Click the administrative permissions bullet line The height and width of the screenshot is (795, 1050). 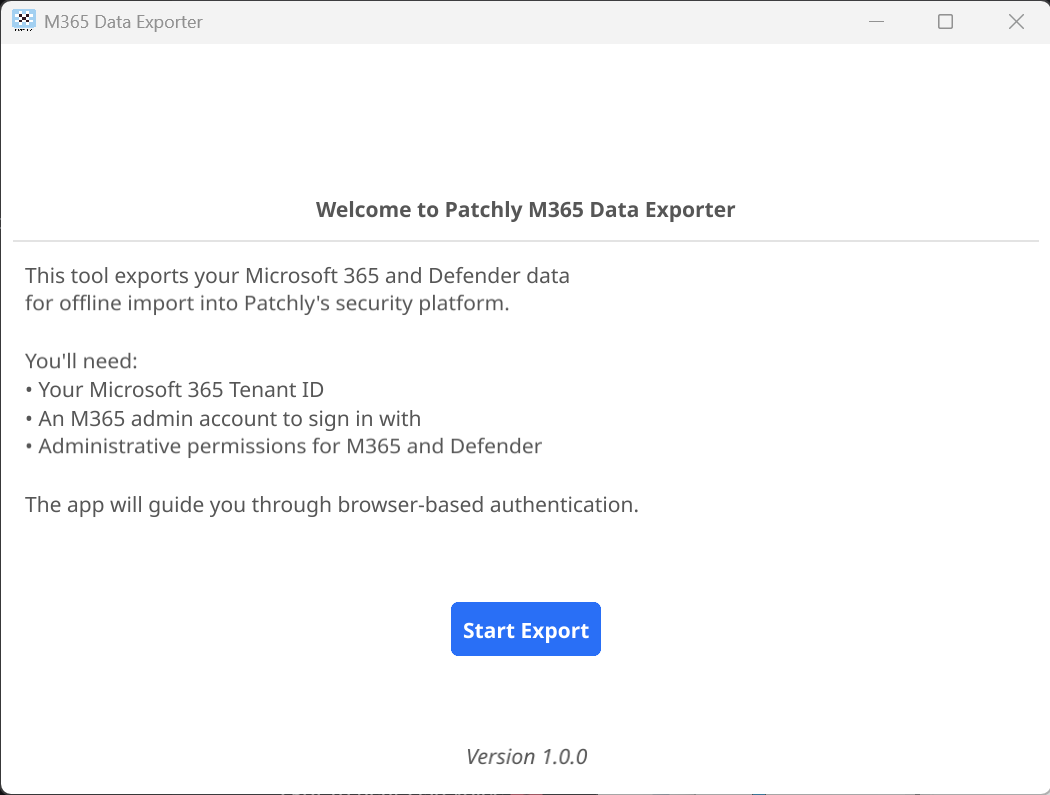(x=284, y=446)
